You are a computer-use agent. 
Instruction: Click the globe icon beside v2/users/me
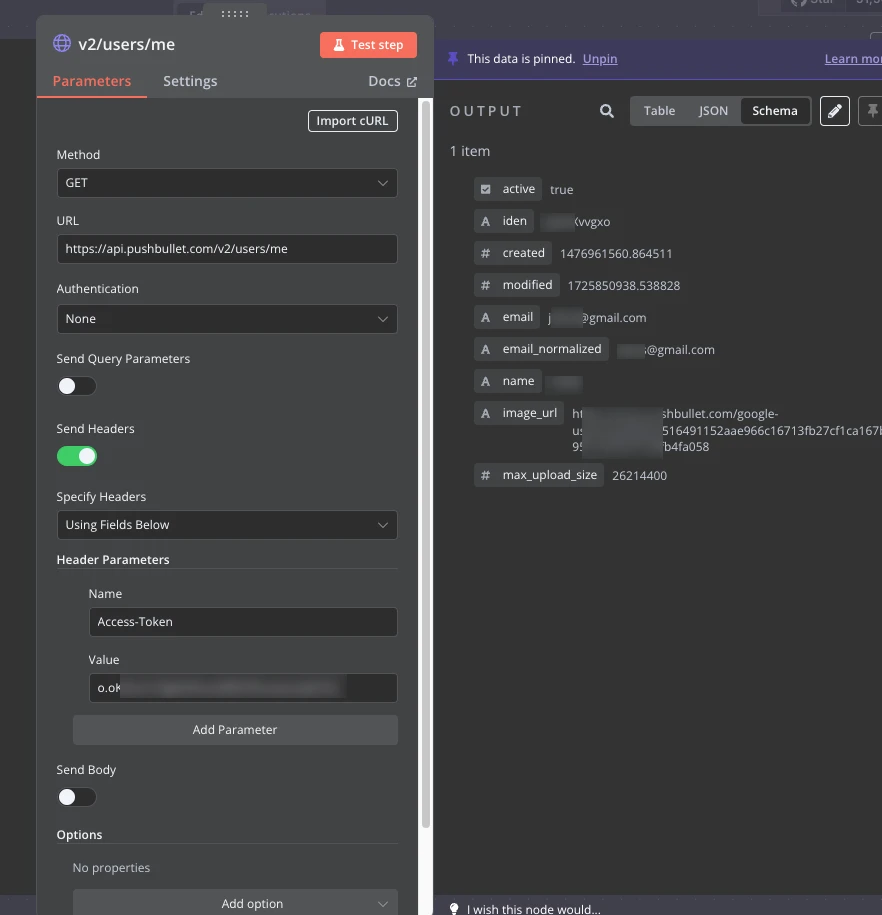62,44
